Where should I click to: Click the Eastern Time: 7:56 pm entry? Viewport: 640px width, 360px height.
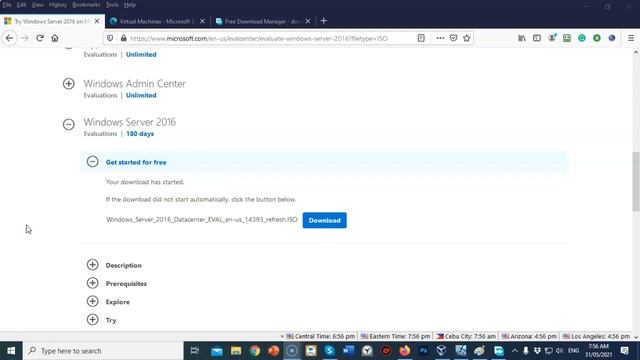click(396, 336)
